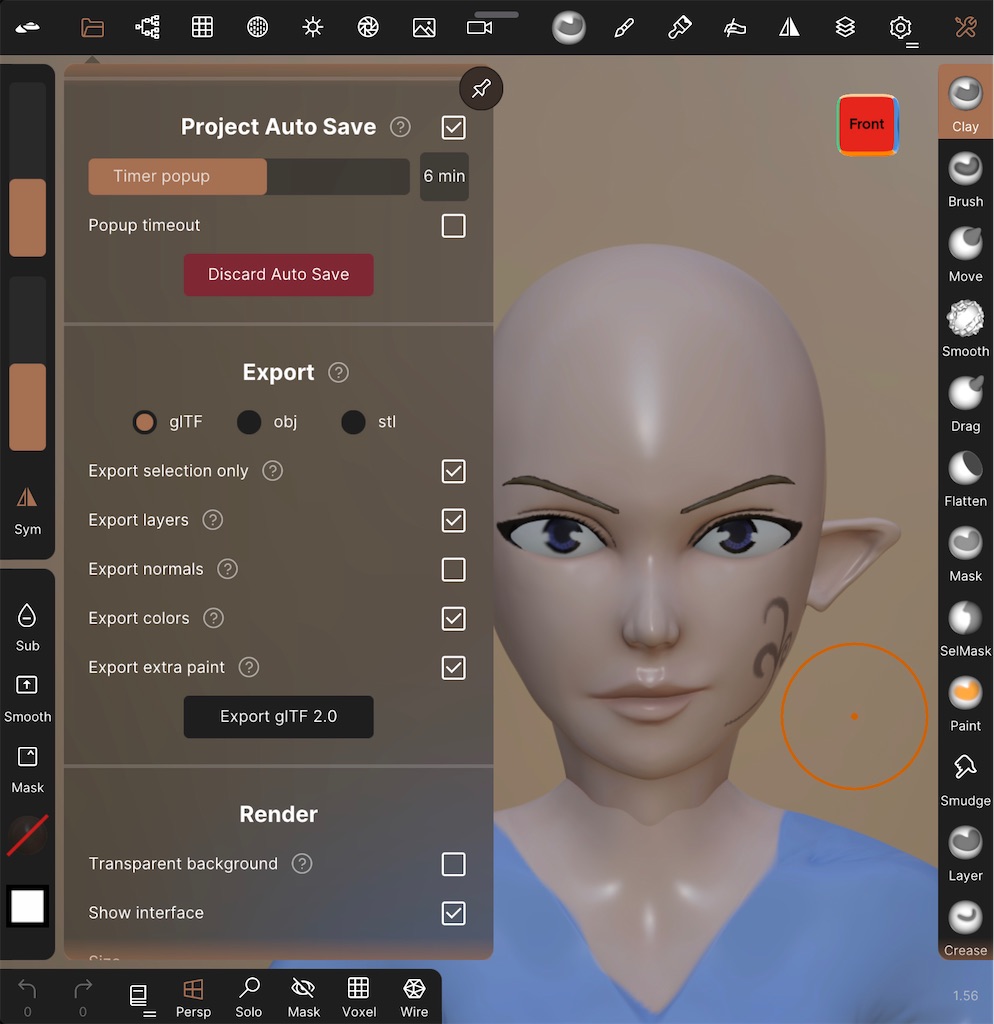
Task: Click the 6 min timer value field
Action: (x=444, y=176)
